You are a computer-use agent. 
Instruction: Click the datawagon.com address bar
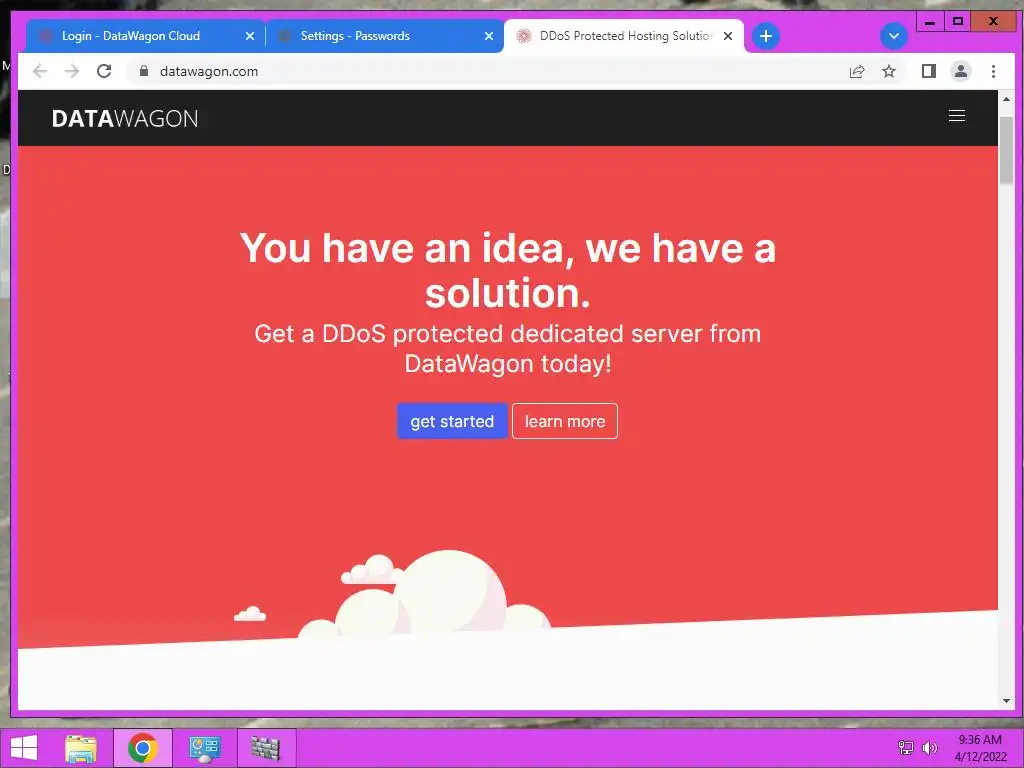[x=483, y=71]
